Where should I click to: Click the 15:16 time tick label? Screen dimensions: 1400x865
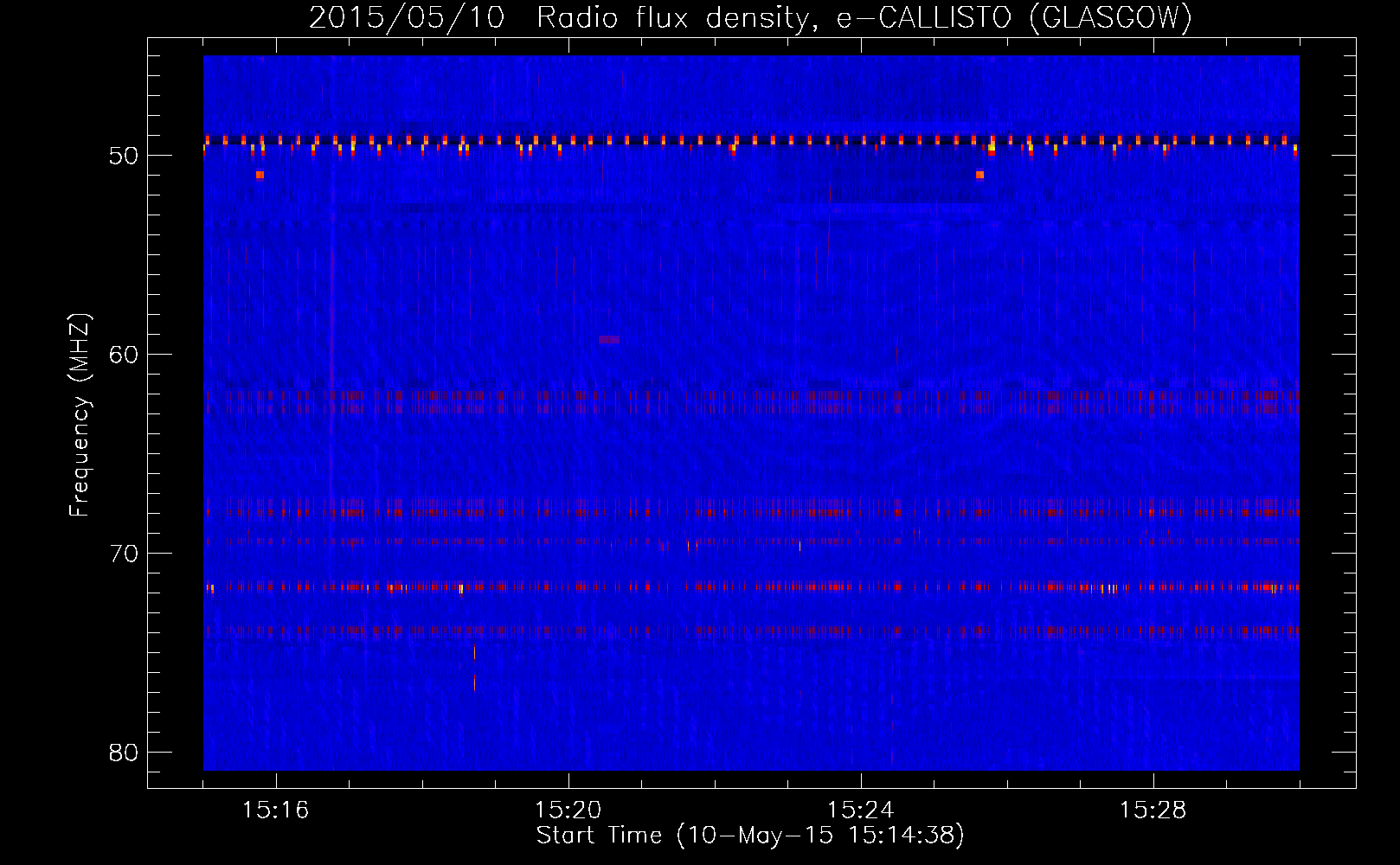[276, 811]
